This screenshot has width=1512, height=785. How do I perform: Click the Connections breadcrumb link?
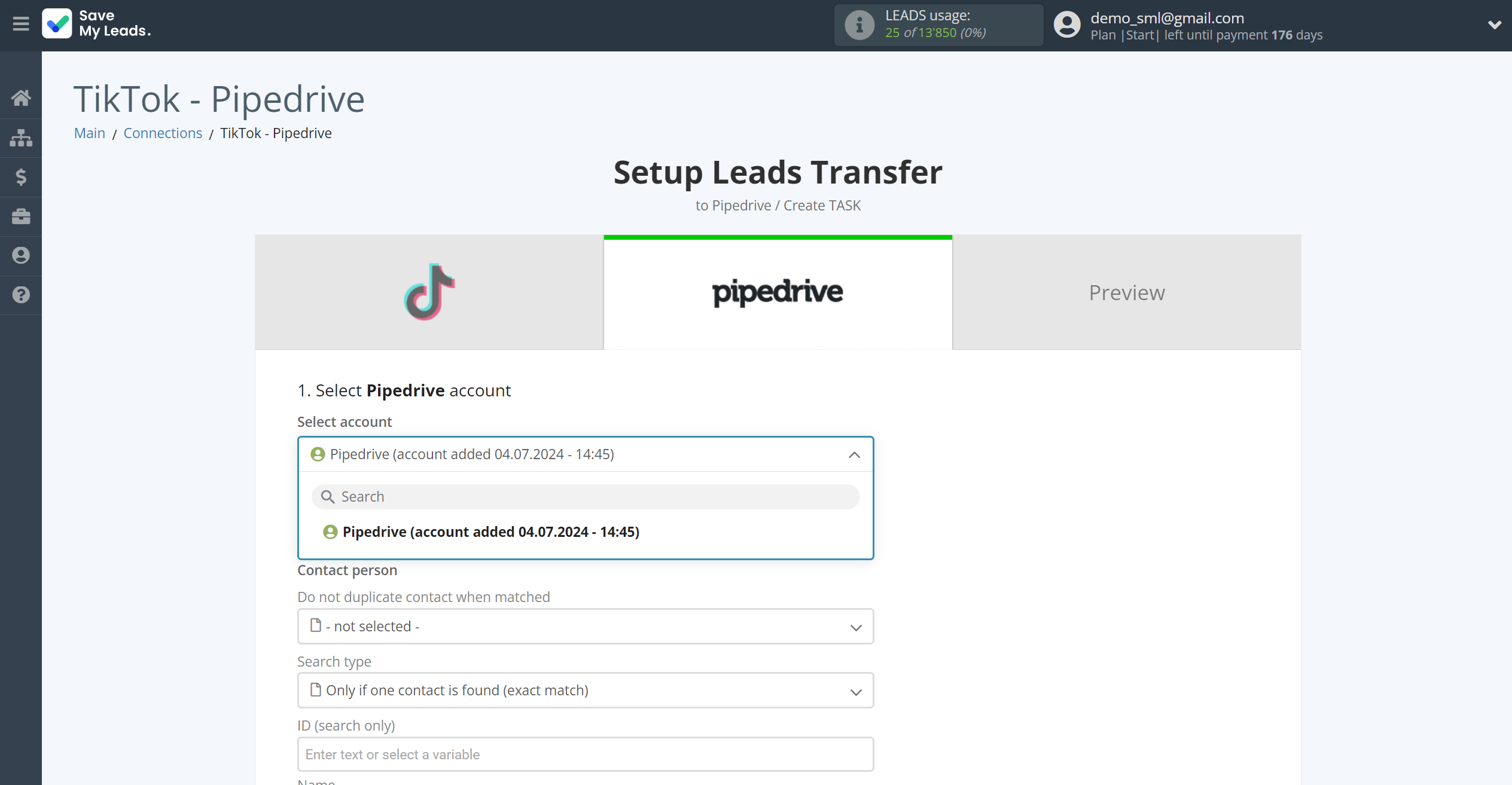(163, 133)
